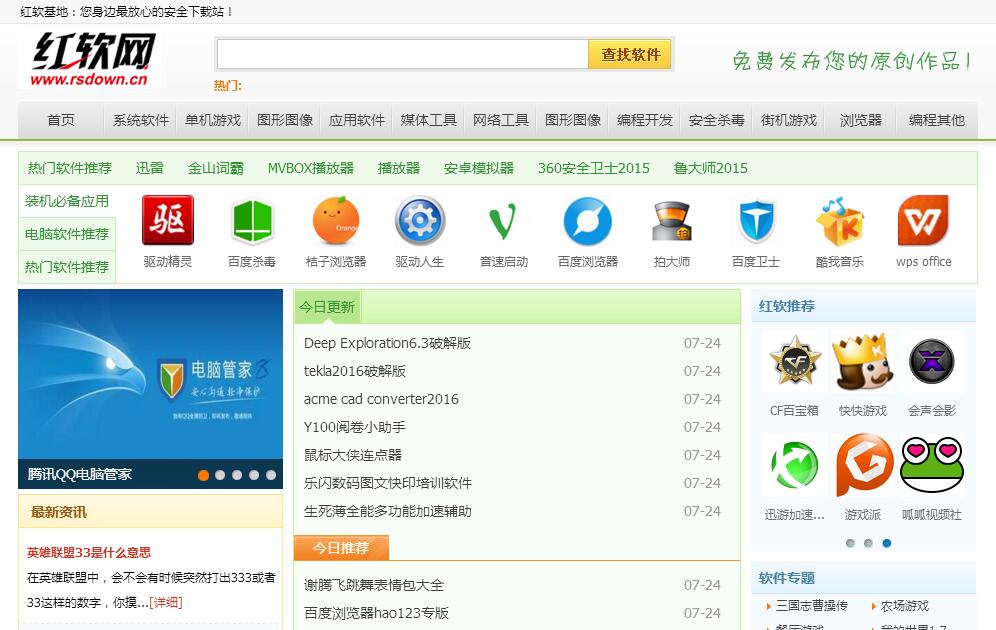Click the software search input field
Image resolution: width=996 pixels, height=630 pixels.
pos(402,54)
